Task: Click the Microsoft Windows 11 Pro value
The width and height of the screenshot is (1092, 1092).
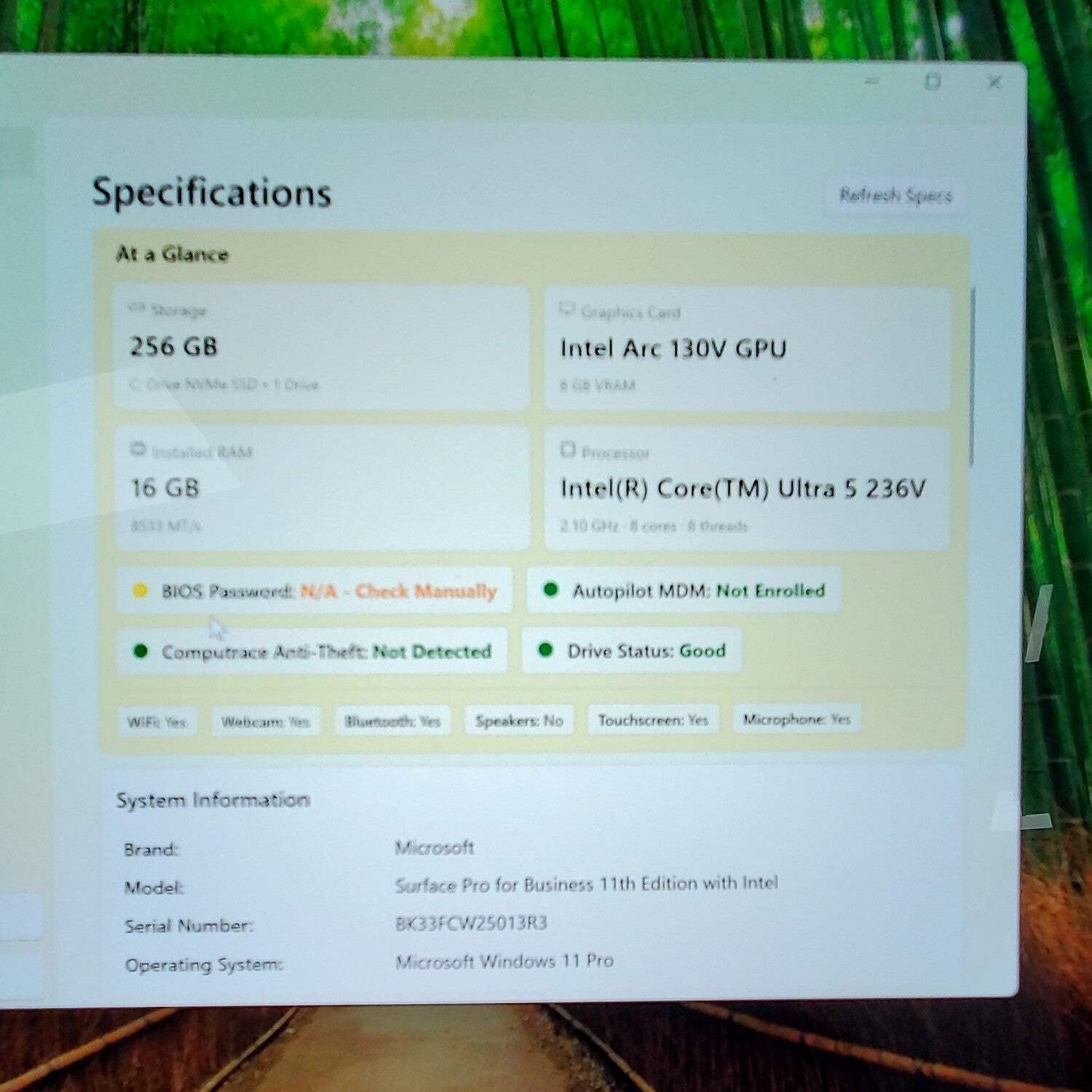Action: pos(505,961)
